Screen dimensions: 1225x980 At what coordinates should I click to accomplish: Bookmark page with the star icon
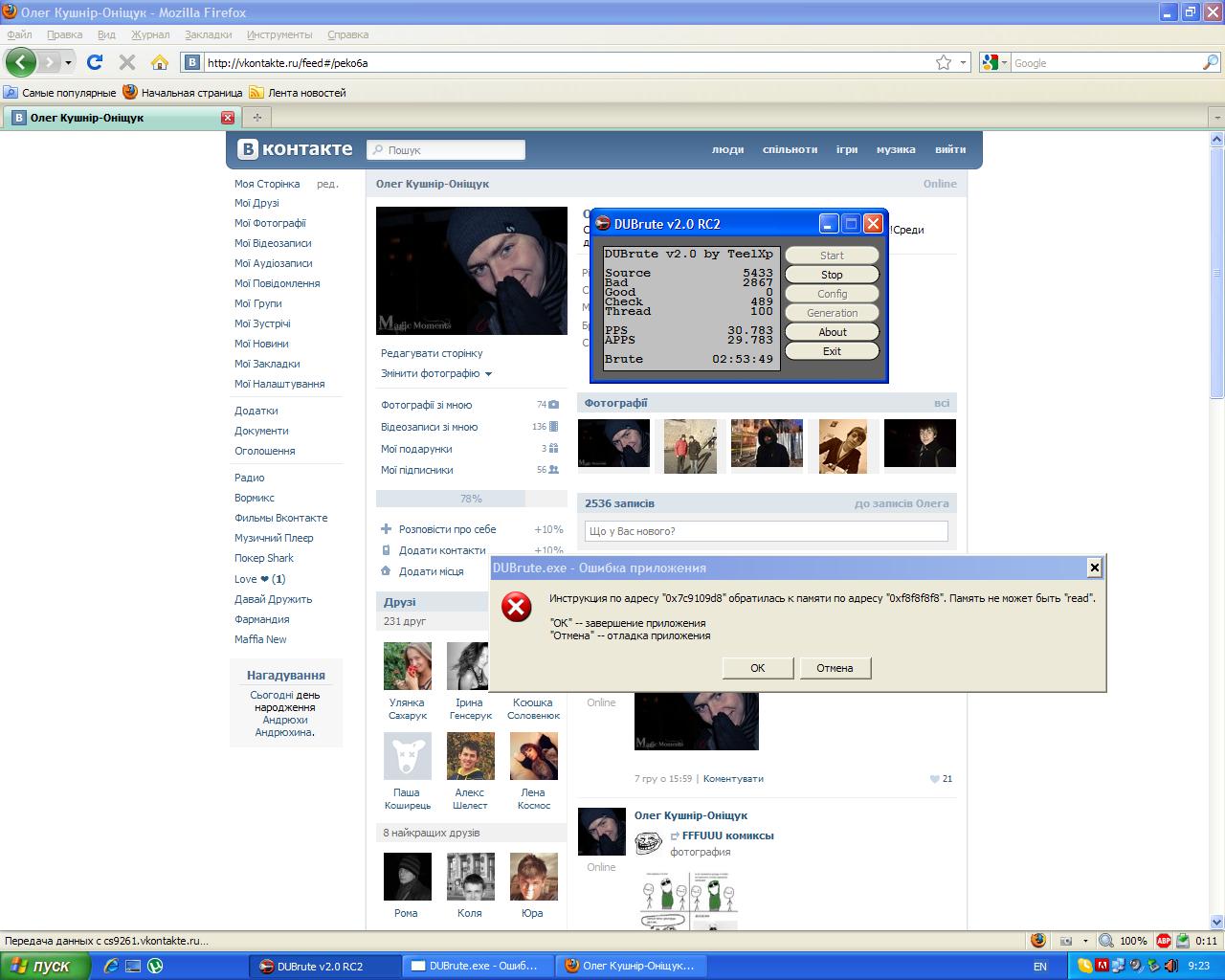[x=944, y=62]
